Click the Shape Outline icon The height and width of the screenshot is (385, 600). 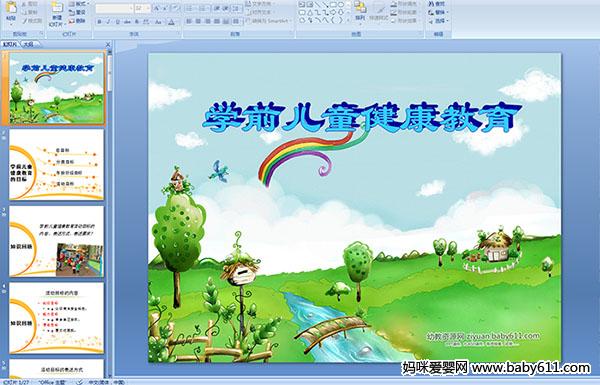pyautogui.click(x=394, y=13)
